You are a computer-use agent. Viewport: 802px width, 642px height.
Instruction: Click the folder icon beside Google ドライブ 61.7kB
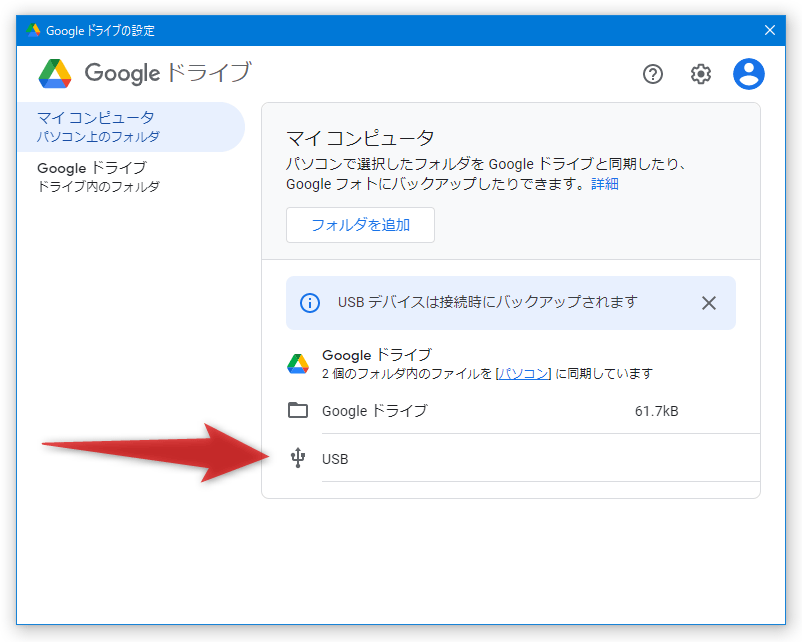298,410
